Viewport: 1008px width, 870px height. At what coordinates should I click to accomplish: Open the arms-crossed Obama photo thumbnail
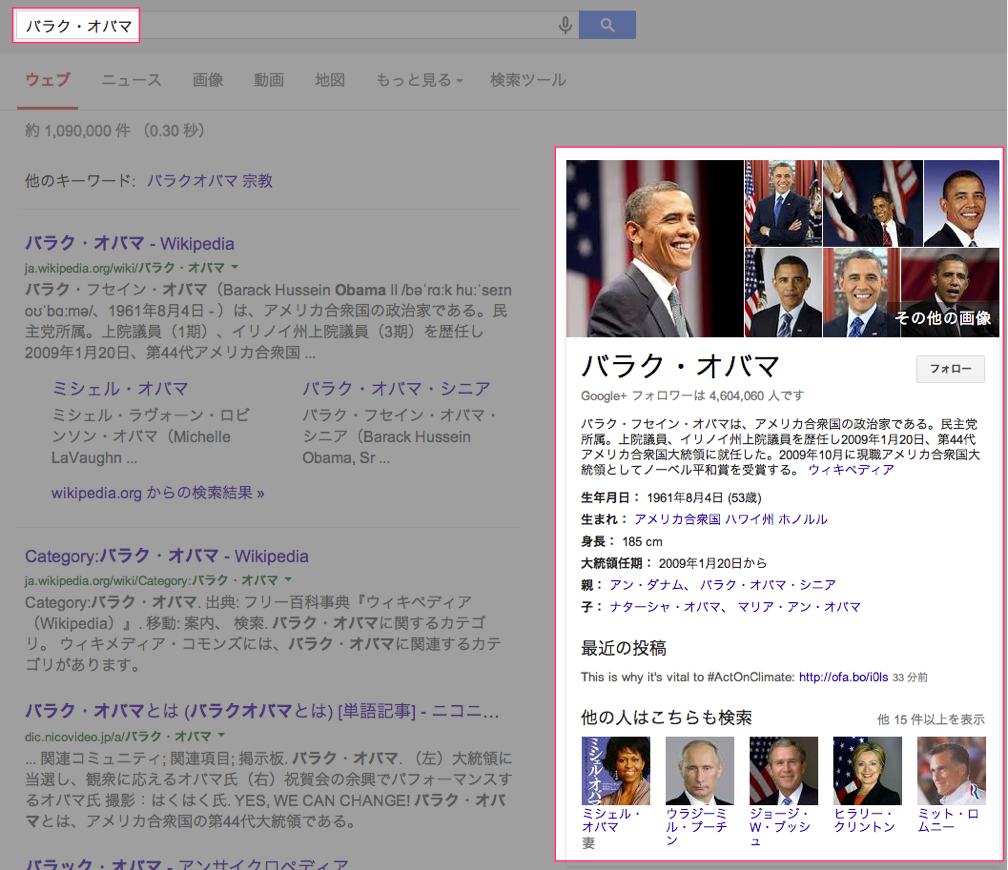[783, 203]
